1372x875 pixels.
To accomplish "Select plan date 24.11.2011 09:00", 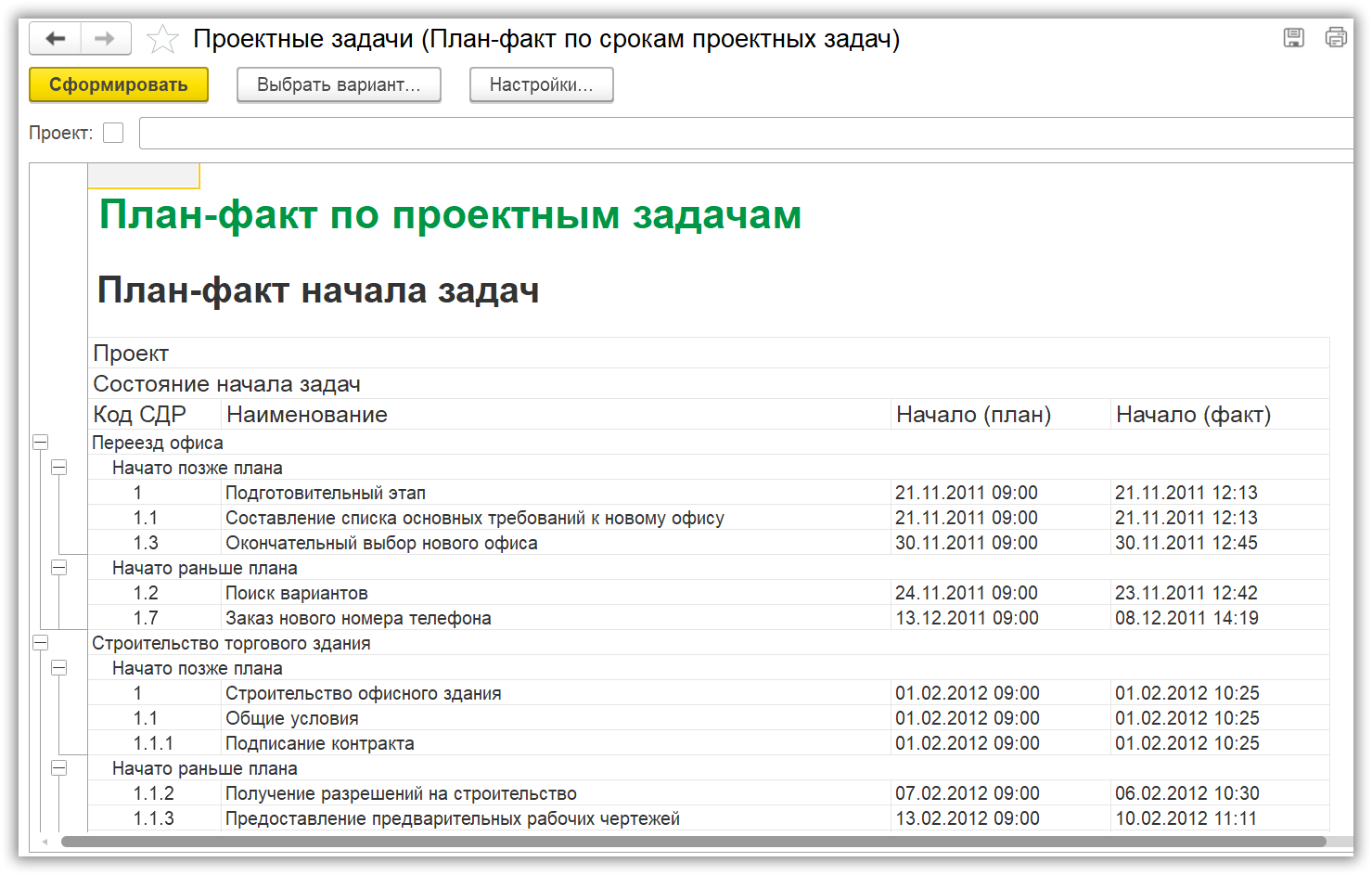I will pos(1001,593).
